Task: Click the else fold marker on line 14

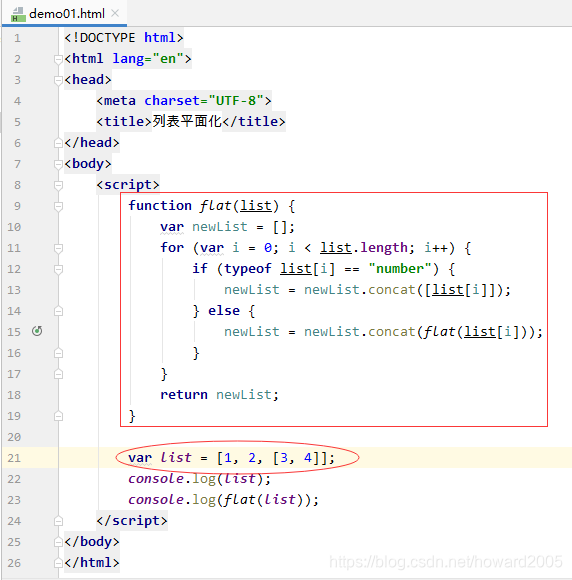Action: click(x=58, y=311)
